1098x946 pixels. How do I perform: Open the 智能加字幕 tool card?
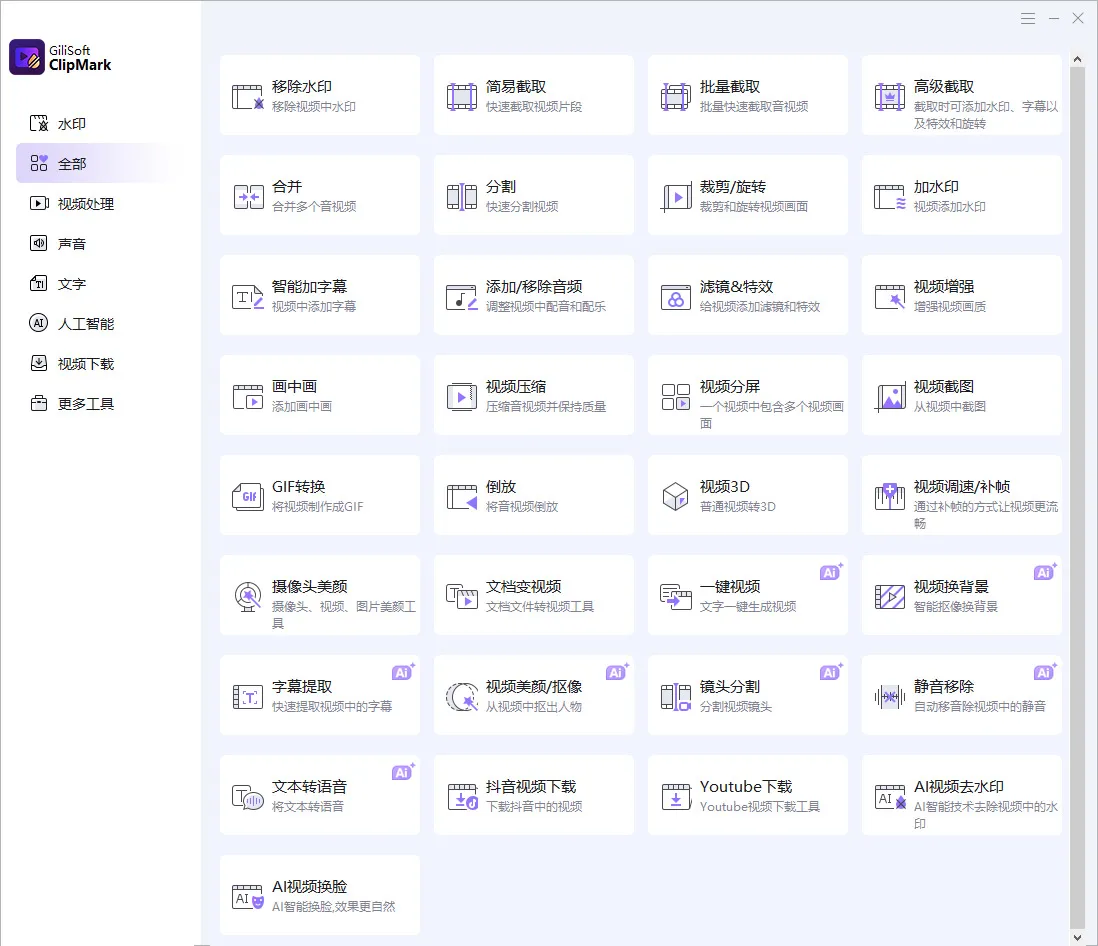pos(319,295)
